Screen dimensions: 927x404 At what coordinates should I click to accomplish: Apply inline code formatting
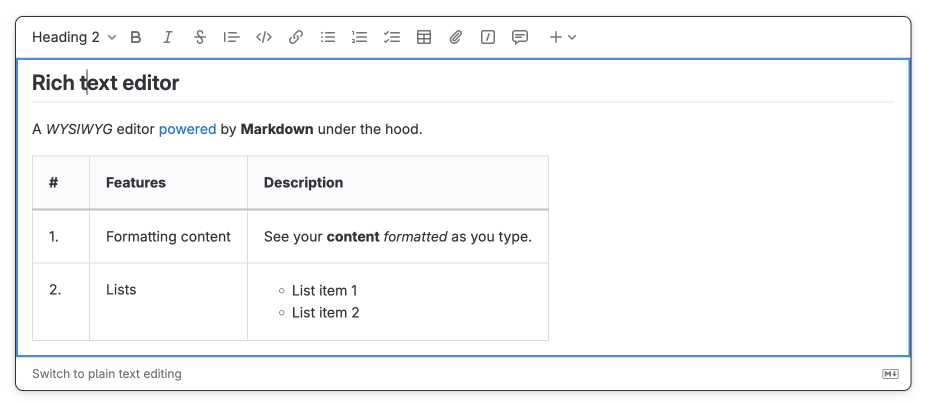(x=264, y=38)
